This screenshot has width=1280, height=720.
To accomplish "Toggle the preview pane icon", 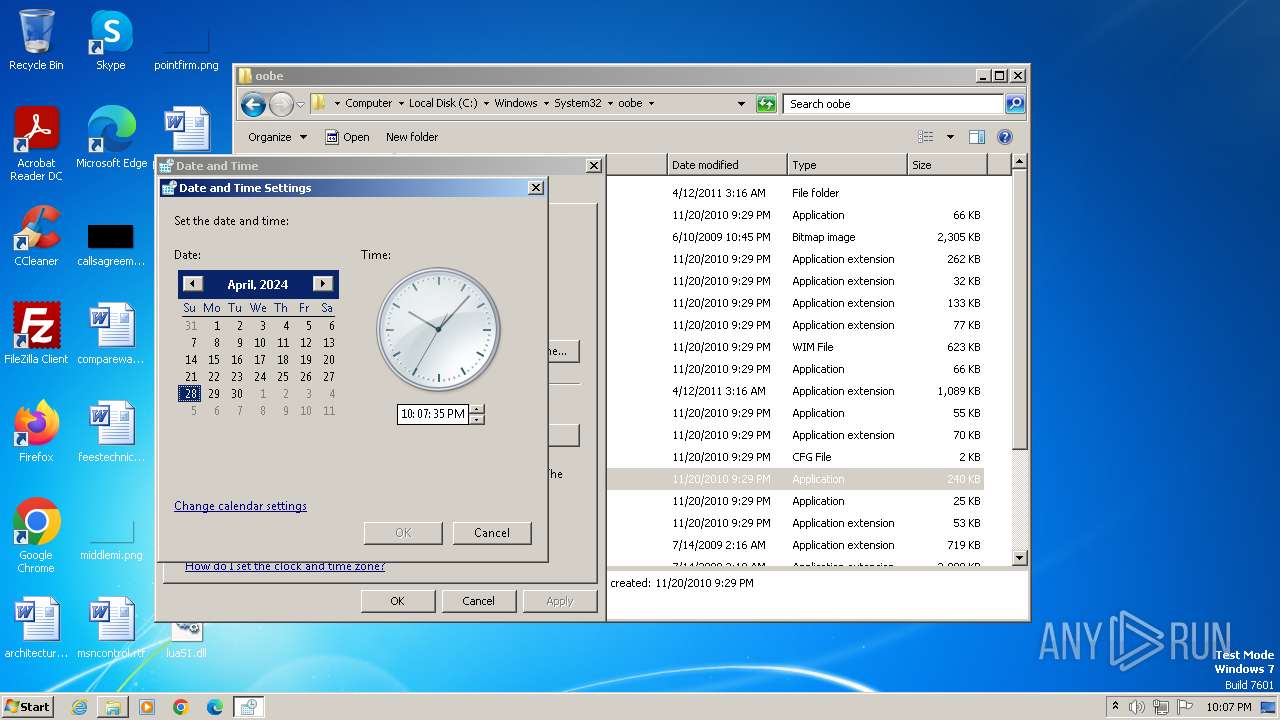I will pyautogui.click(x=977, y=137).
